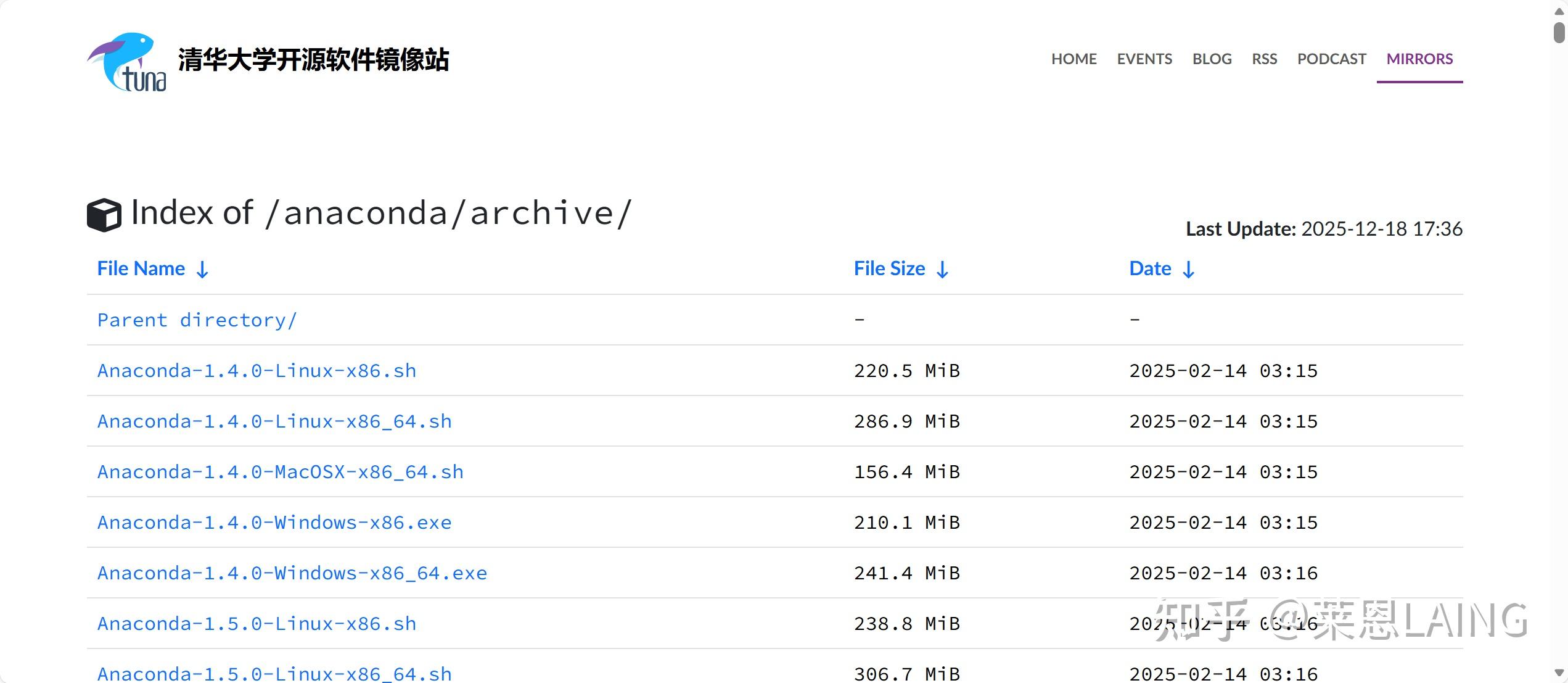
Task: Click the File Size sort arrow
Action: point(942,270)
